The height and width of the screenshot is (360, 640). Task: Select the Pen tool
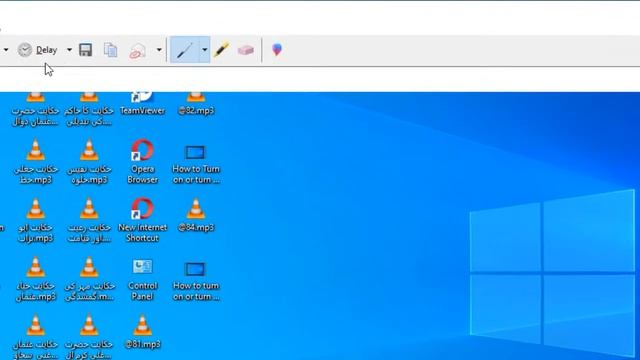184,50
